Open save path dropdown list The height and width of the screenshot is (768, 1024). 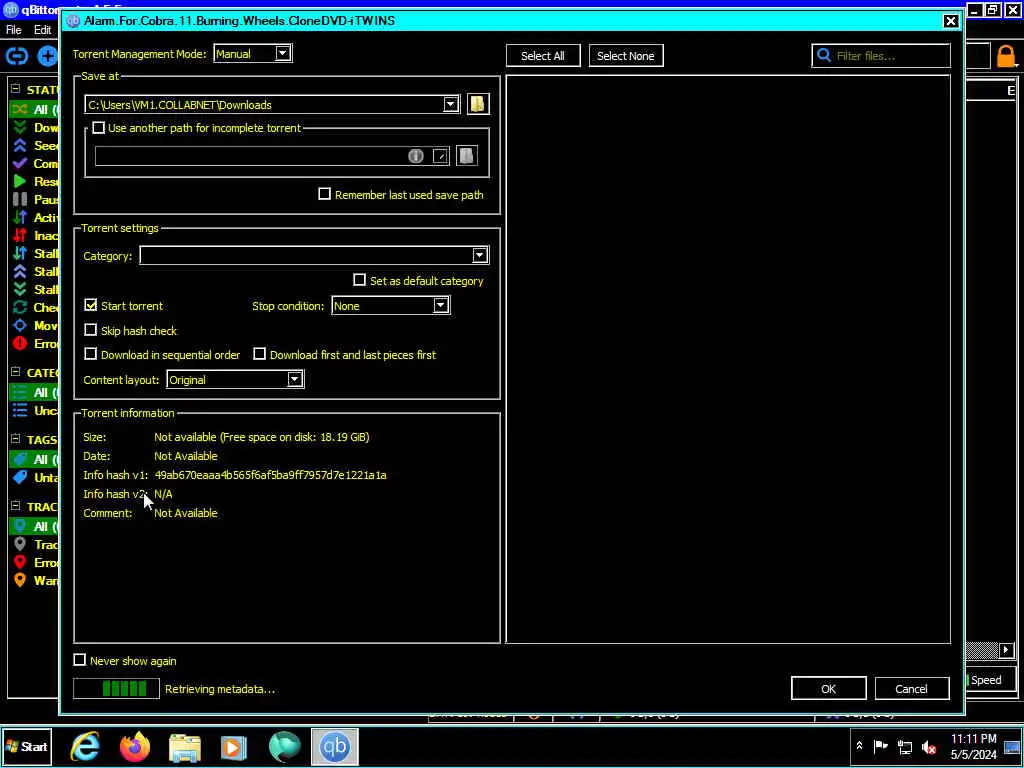click(451, 104)
